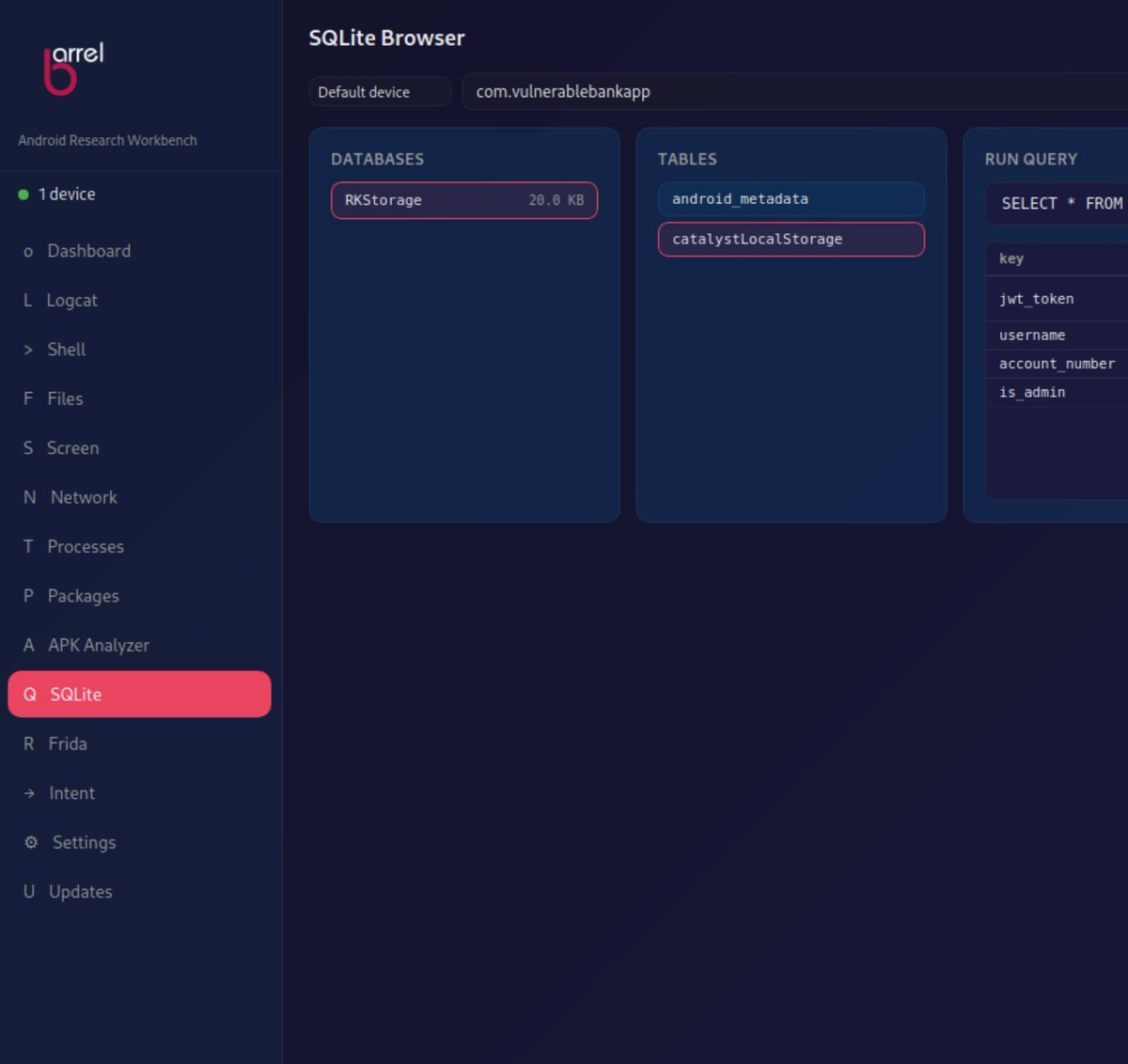This screenshot has width=1128, height=1064.
Task: Go to Processes
Action: 139,546
